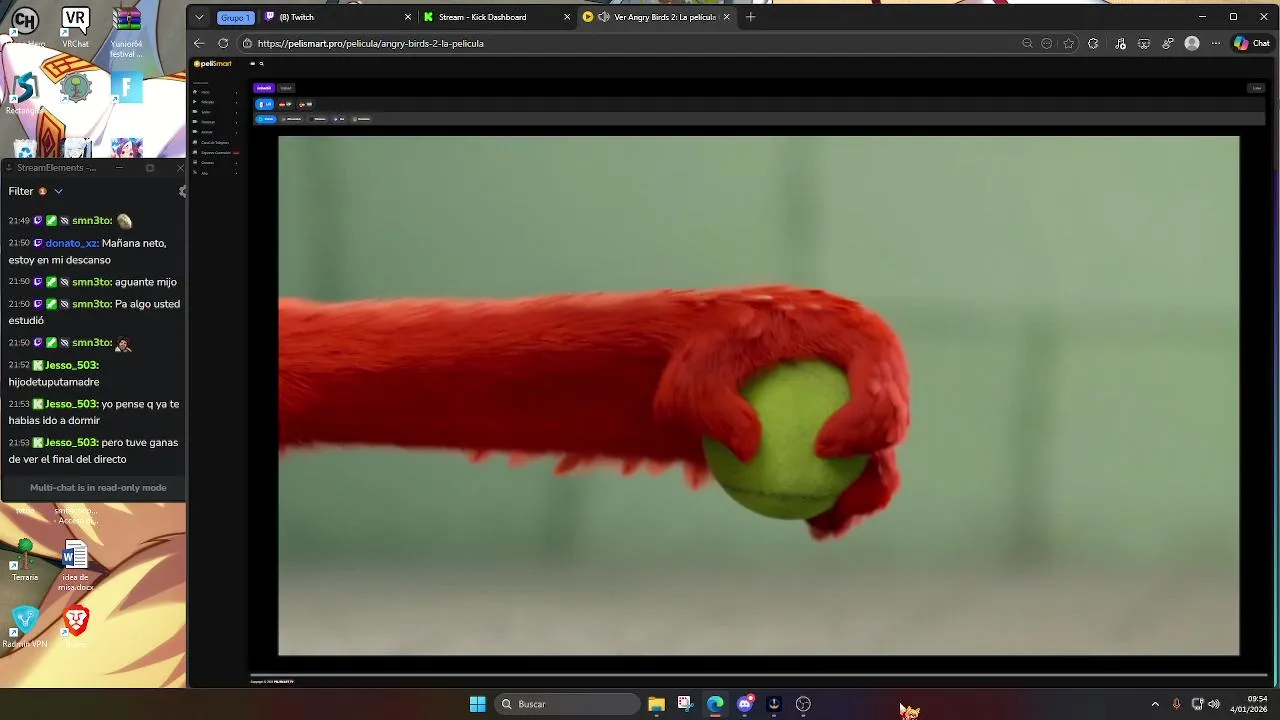Open the taskbar clock showing 09:54
The width and height of the screenshot is (1280, 720).
click(1250, 704)
